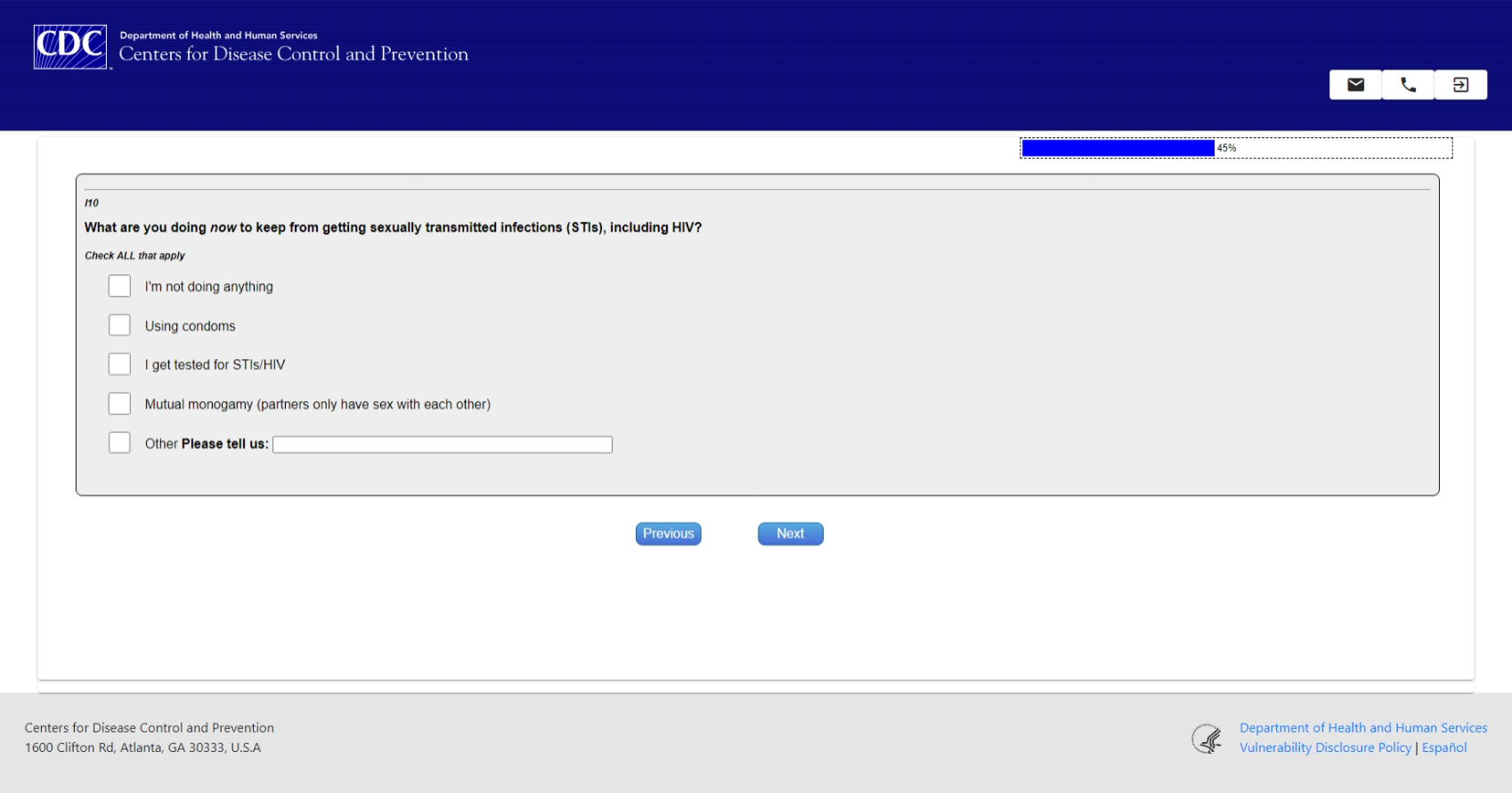Switch language via the Español link
1512x793 pixels.
click(x=1444, y=748)
